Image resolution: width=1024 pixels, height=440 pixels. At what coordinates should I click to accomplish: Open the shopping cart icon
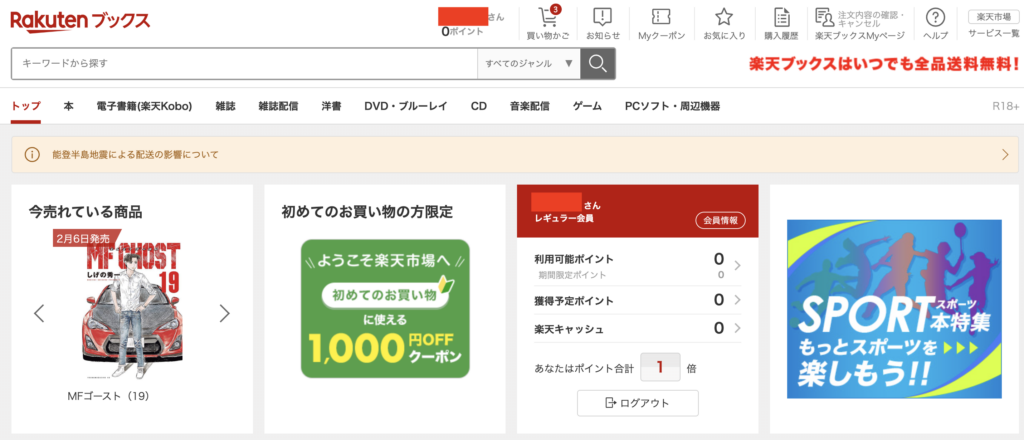click(547, 17)
